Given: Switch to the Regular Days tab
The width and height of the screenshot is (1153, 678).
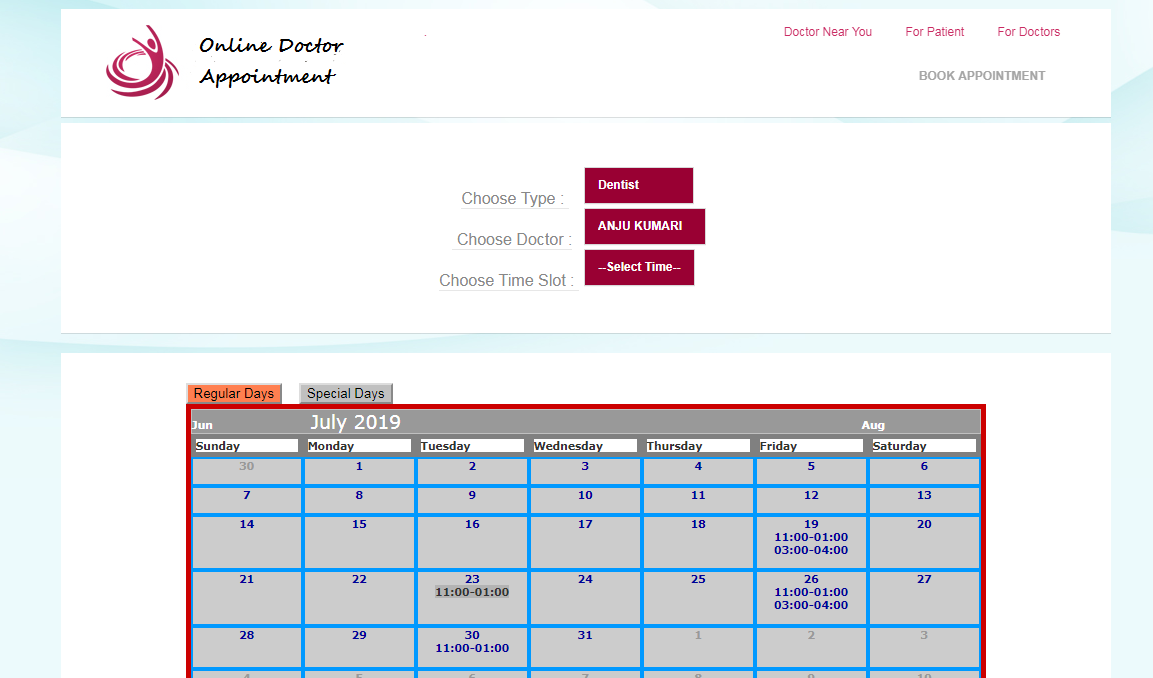Looking at the screenshot, I should coord(234,393).
